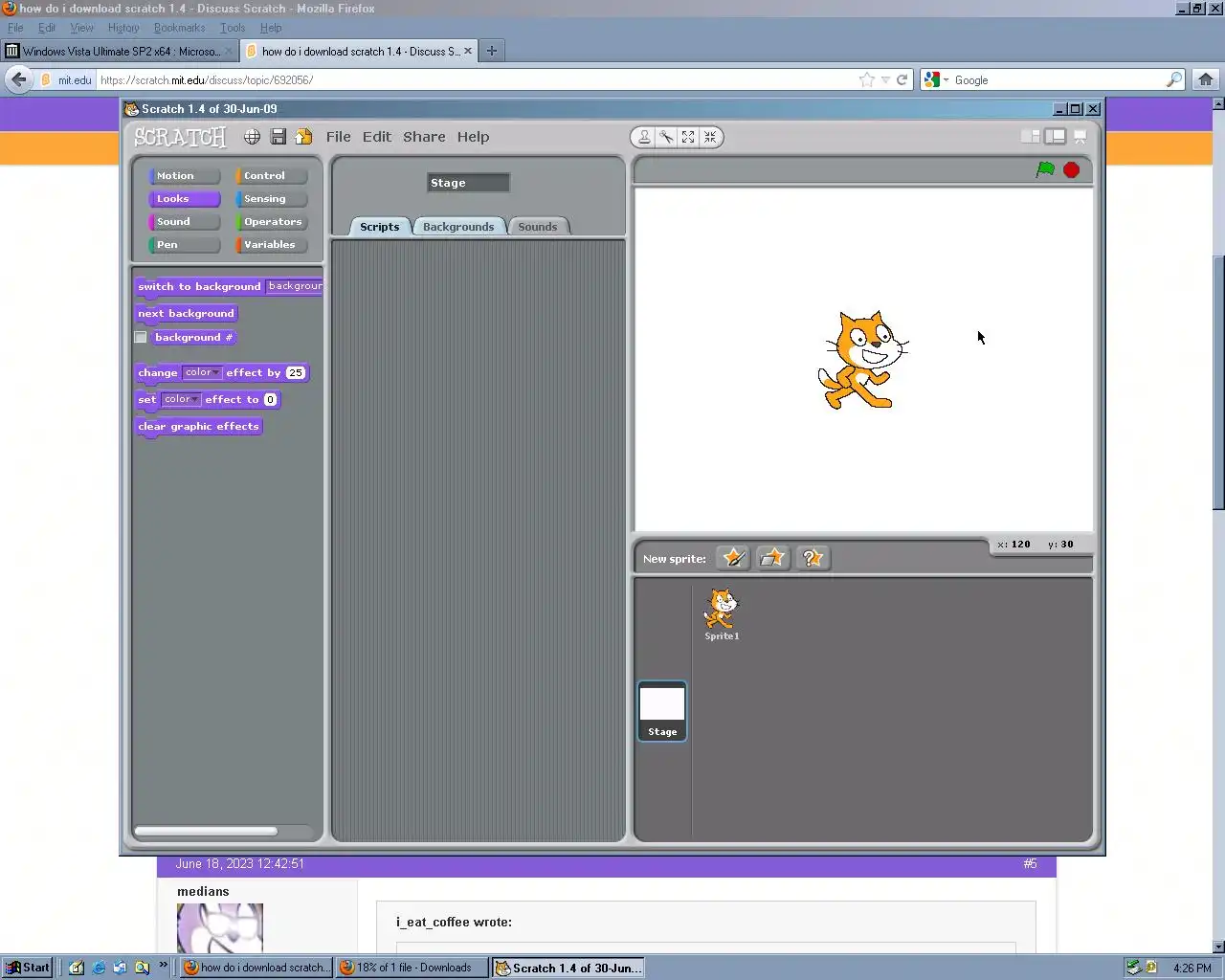Open the Firefox home page icon
1225x980 pixels.
pyautogui.click(x=1206, y=79)
